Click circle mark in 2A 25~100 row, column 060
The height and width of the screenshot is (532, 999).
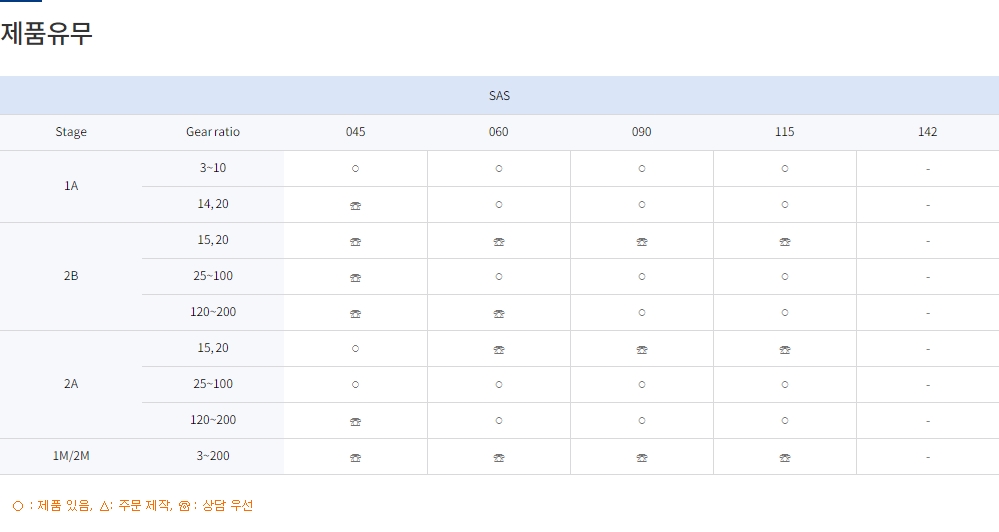(499, 384)
